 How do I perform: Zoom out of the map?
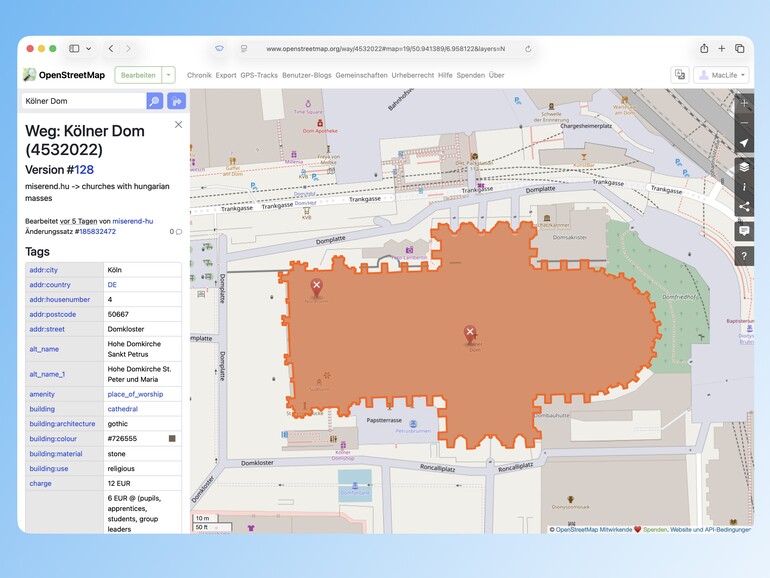click(744, 123)
